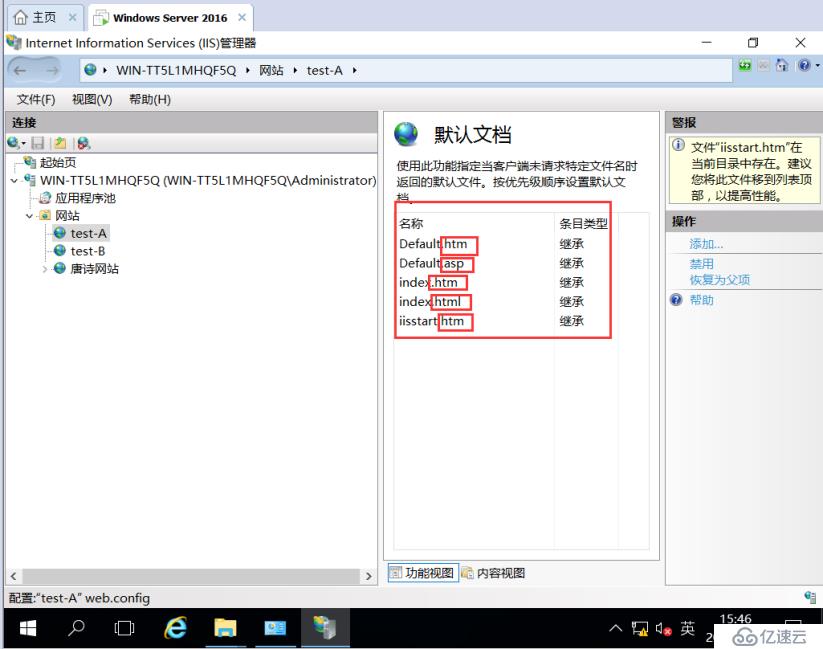Screen dimensions: 823x649
Task: Select iisstart.htm in default documents list
Action: tap(431, 321)
